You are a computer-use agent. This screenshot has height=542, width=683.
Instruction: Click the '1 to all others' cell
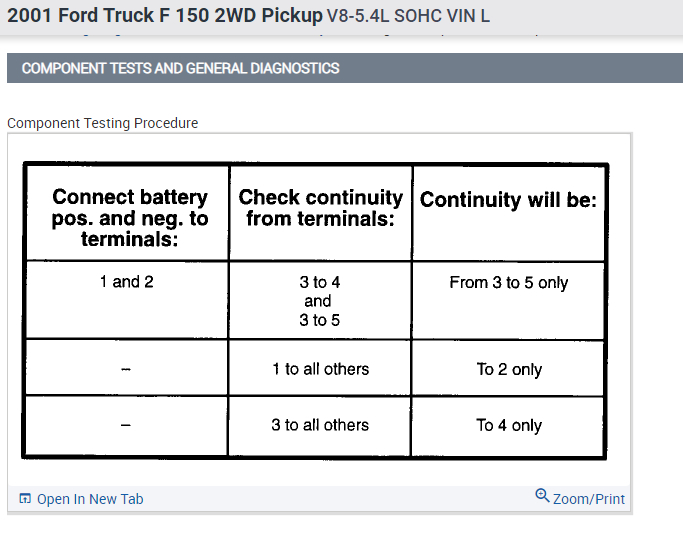[320, 369]
